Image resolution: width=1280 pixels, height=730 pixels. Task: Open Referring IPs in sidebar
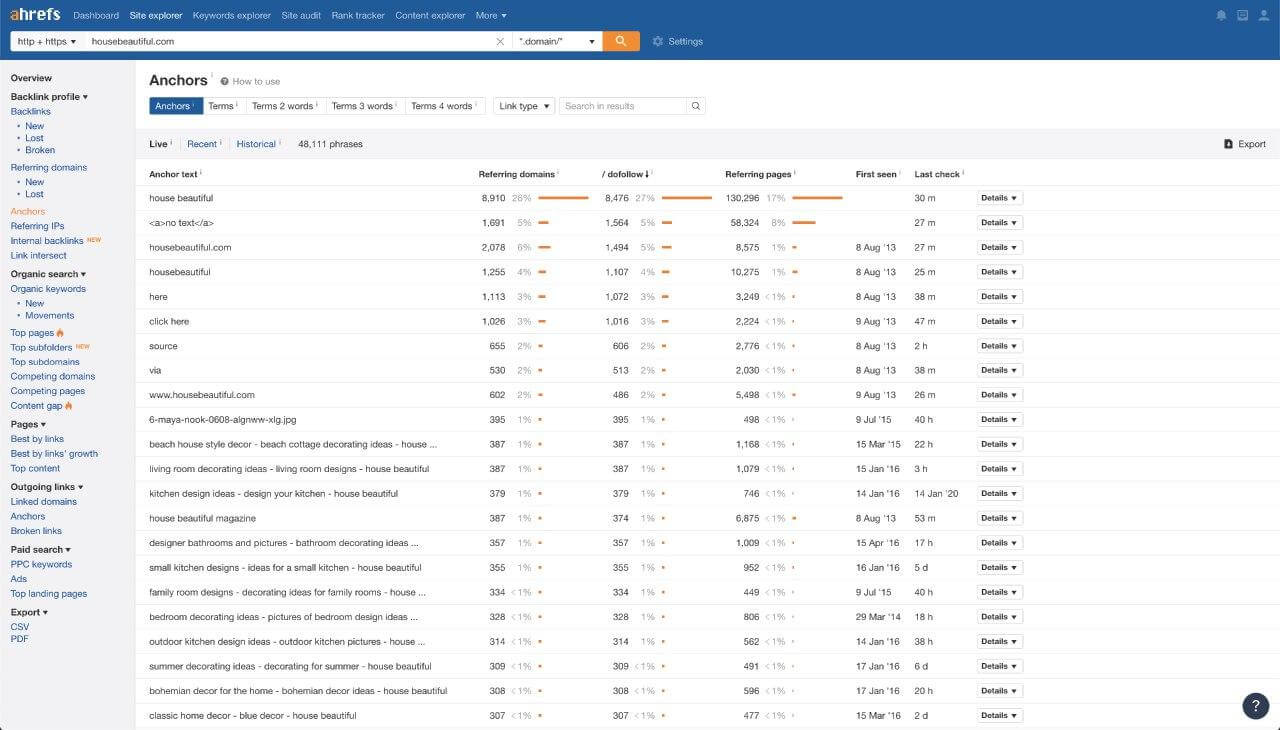tap(37, 226)
